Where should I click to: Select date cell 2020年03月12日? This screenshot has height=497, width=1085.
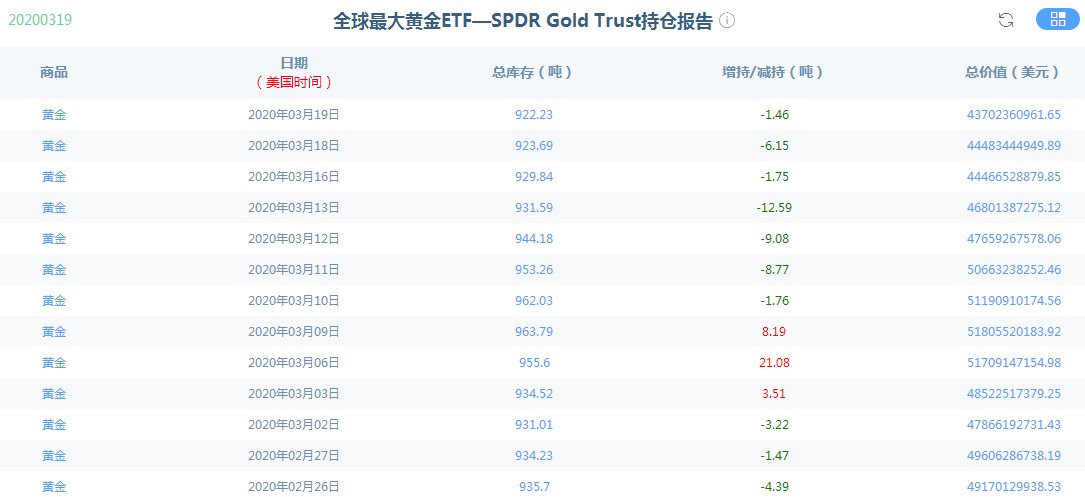294,239
